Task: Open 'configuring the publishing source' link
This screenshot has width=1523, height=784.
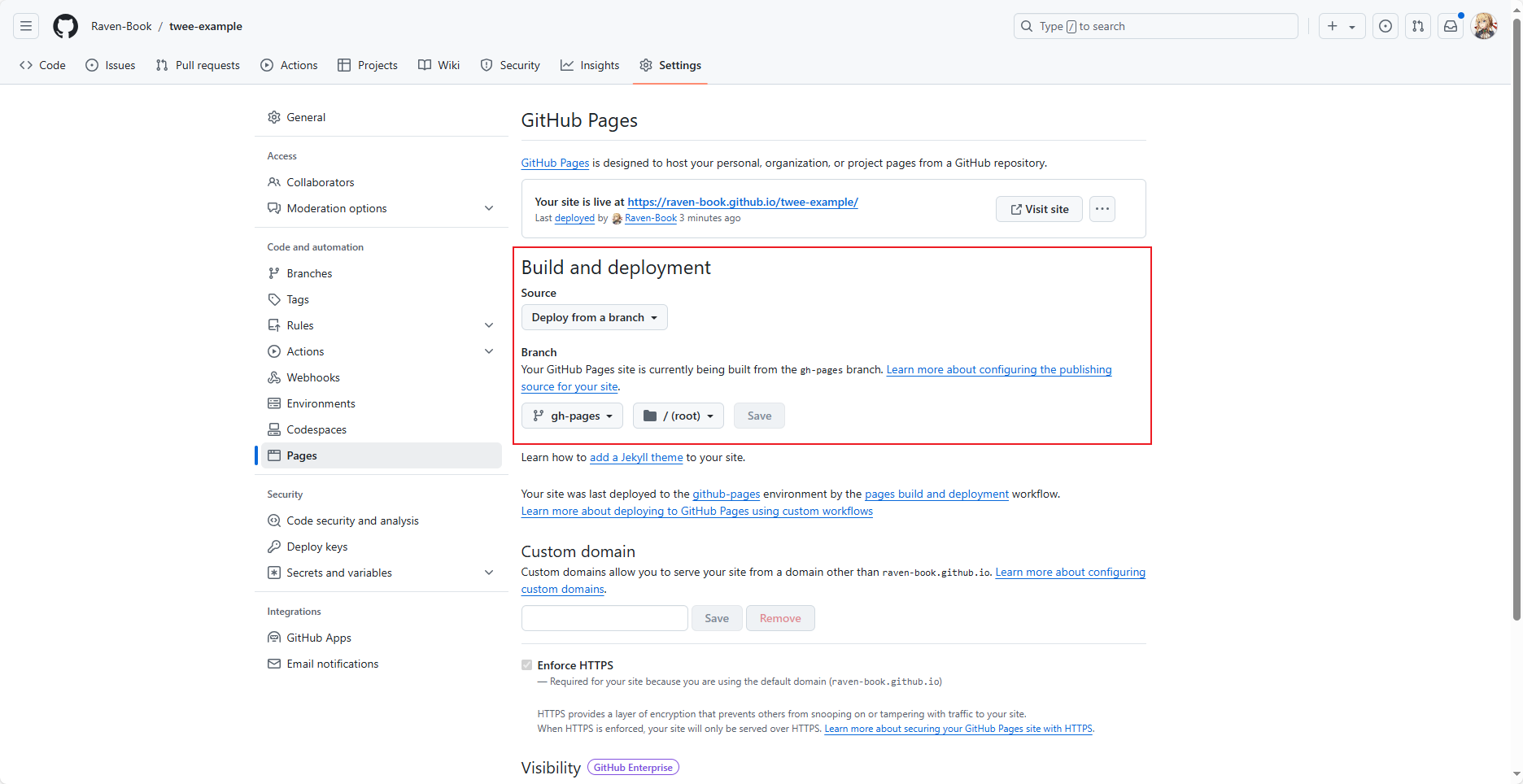Action: coord(999,369)
